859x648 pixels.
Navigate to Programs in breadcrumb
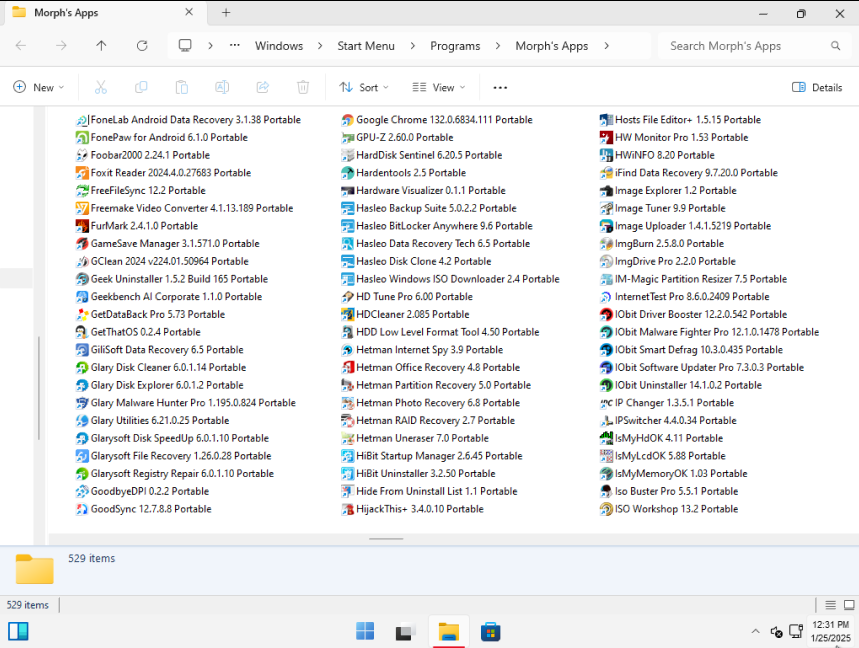455,46
